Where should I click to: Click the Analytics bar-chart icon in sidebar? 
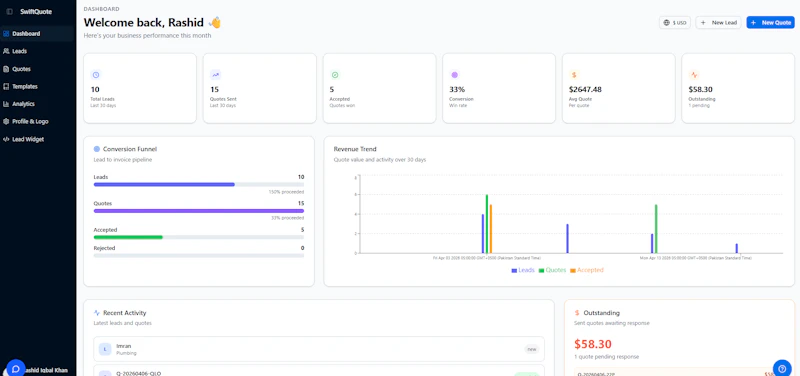[x=6, y=104]
